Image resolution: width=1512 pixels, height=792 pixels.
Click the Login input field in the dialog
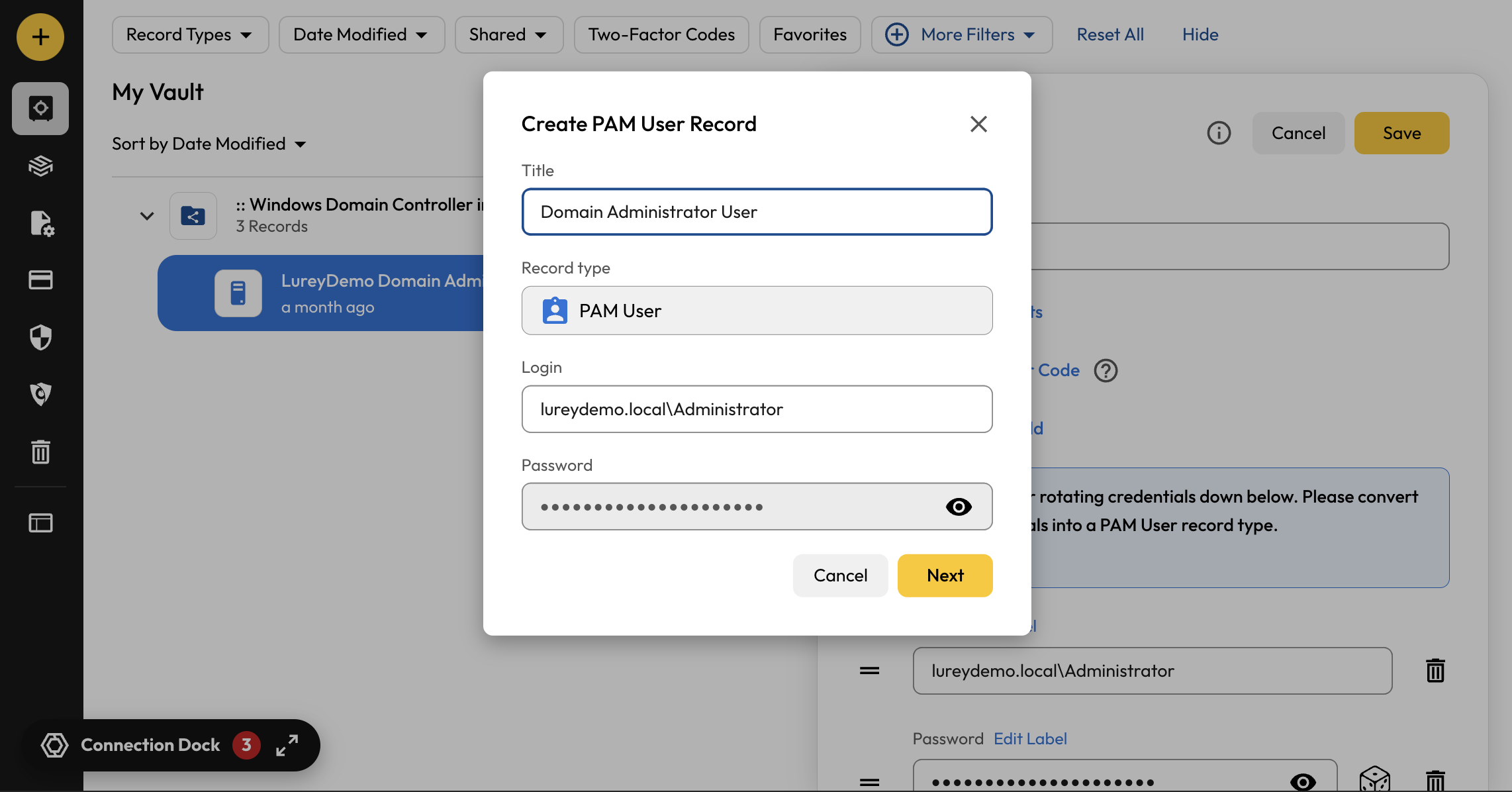click(x=757, y=409)
